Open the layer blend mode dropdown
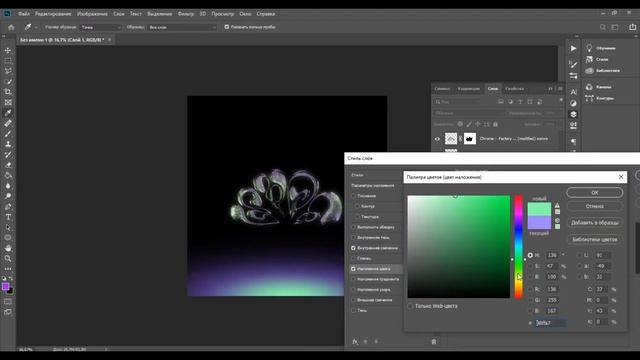Image resolution: width=640 pixels, height=360 pixels. click(469, 113)
